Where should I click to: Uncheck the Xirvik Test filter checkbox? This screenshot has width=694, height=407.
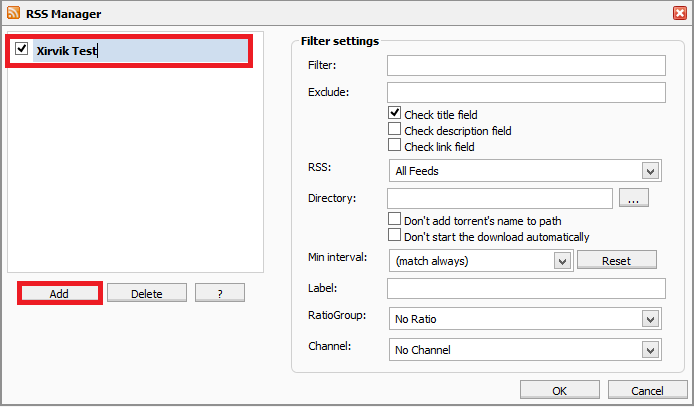point(22,49)
